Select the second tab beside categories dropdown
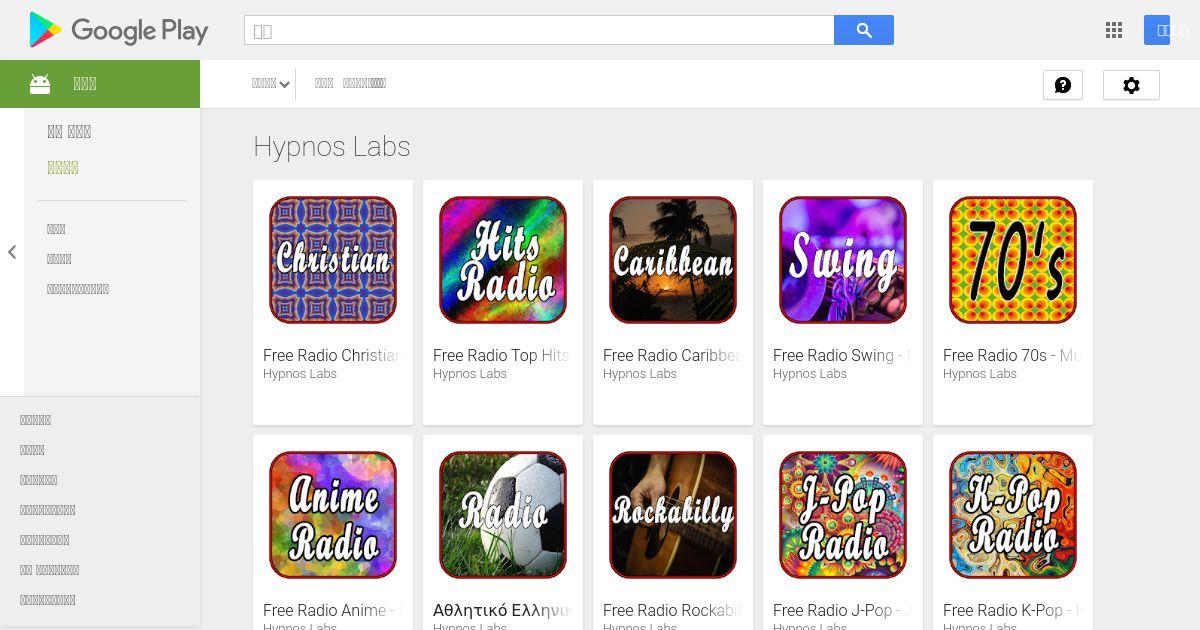The height and width of the screenshot is (630, 1200). pyautogui.click(x=364, y=84)
